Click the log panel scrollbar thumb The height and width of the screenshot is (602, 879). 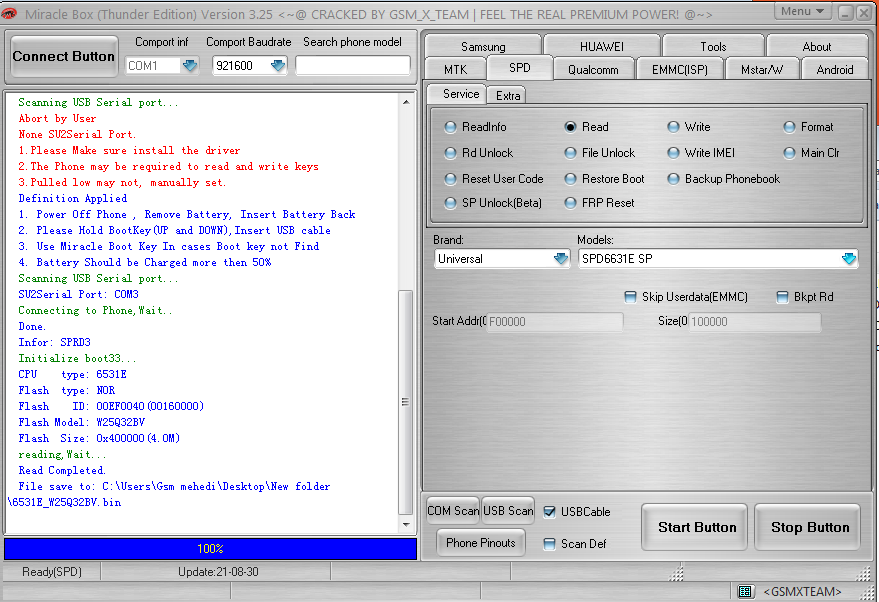click(x=405, y=402)
